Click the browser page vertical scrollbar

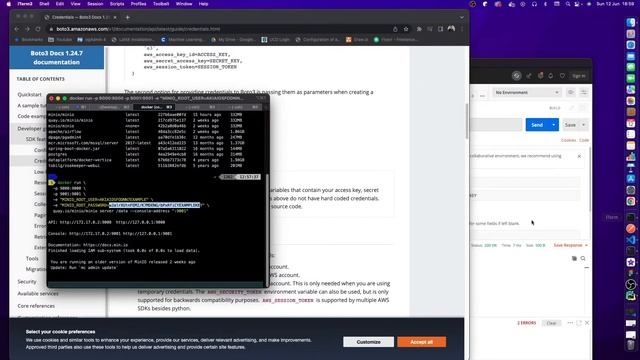[467, 121]
